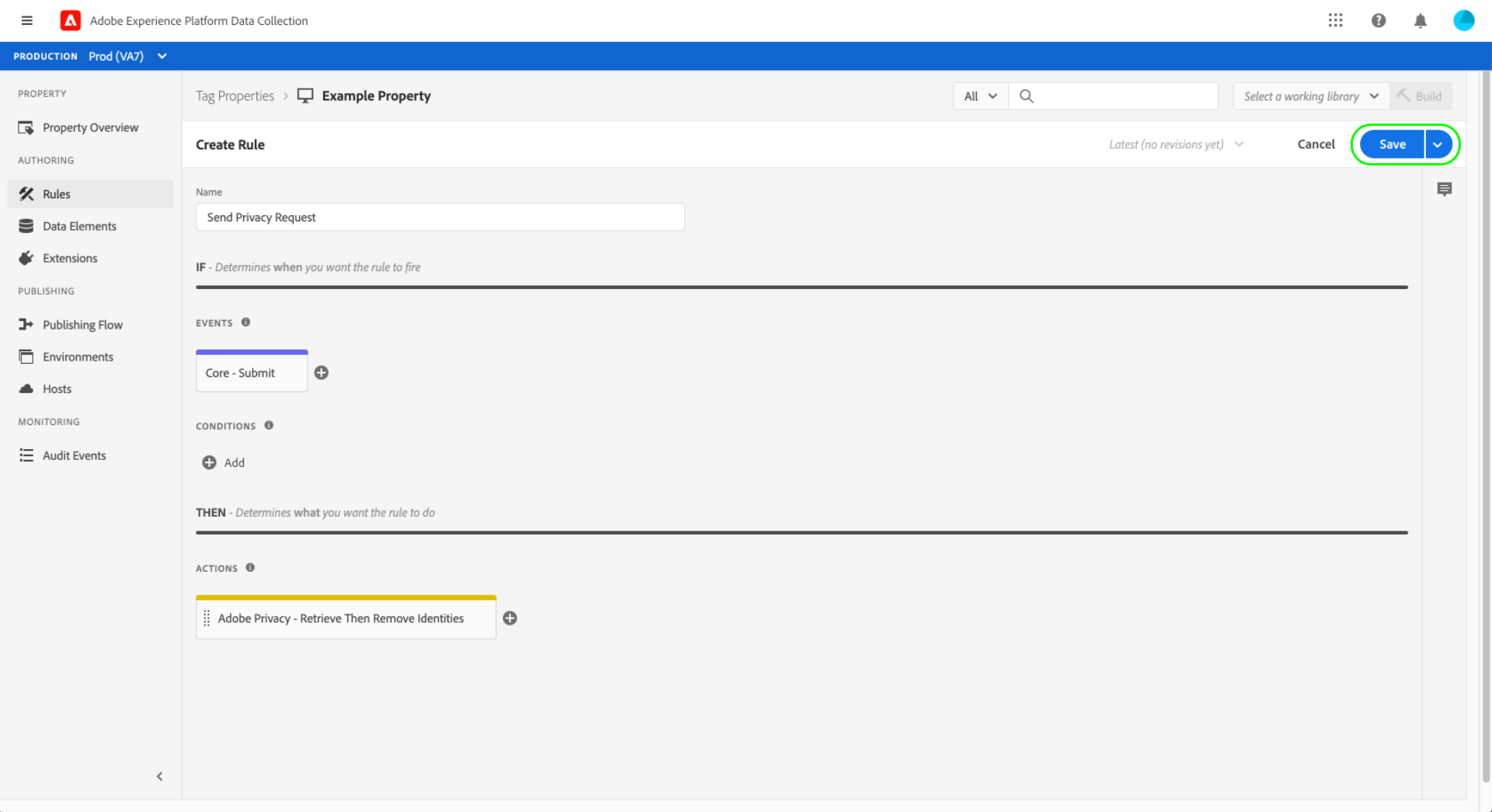Open the notifications bell
Image resolution: width=1492 pixels, height=812 pixels.
tap(1420, 21)
